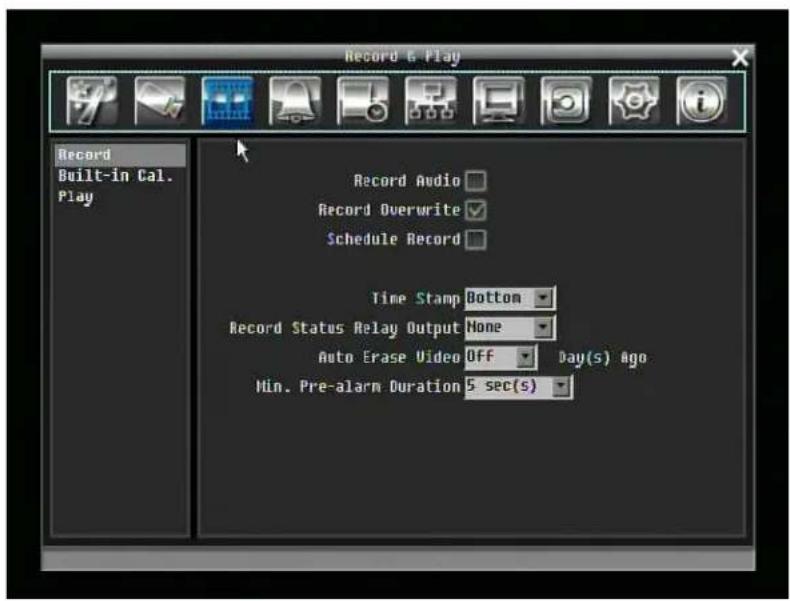Open Built-in Cal. in side menu

(x=115, y=176)
